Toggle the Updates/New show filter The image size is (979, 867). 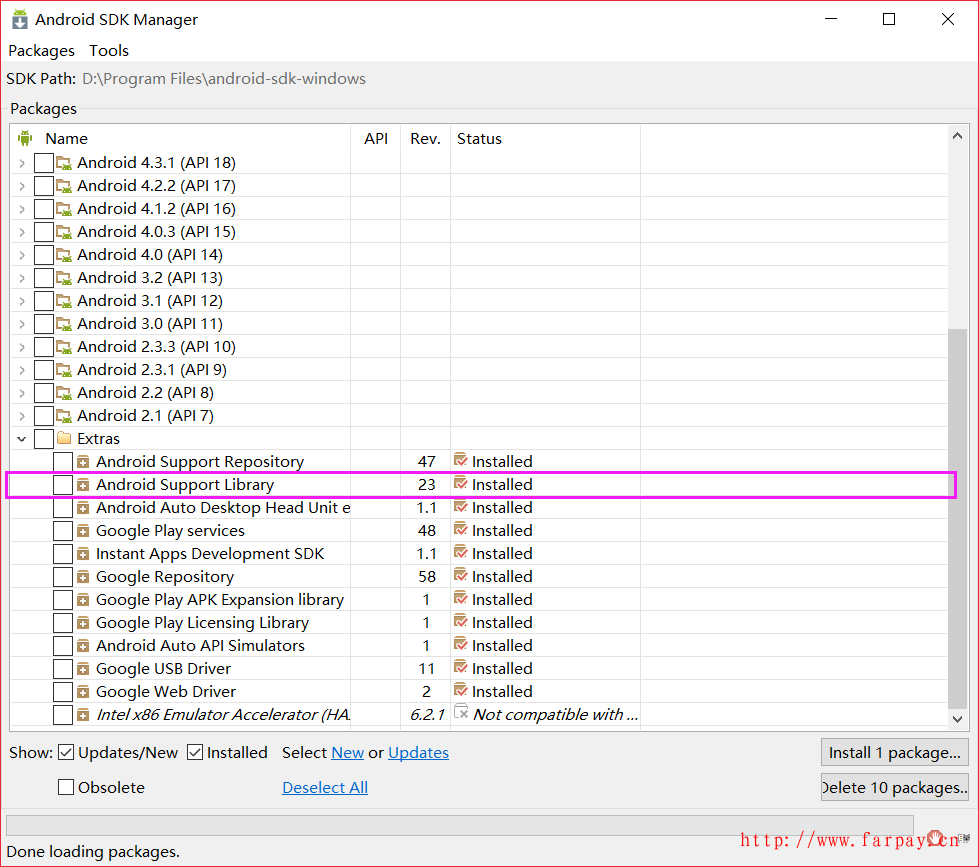66,753
